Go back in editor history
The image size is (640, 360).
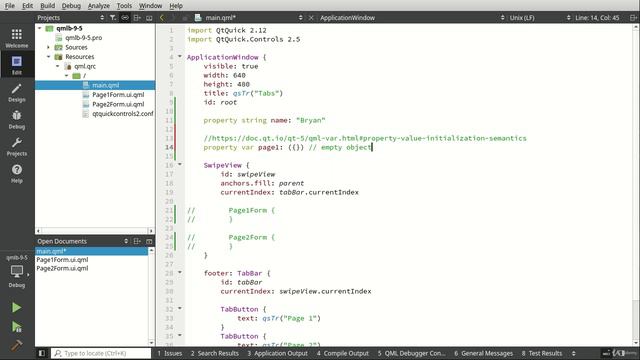(x=162, y=18)
